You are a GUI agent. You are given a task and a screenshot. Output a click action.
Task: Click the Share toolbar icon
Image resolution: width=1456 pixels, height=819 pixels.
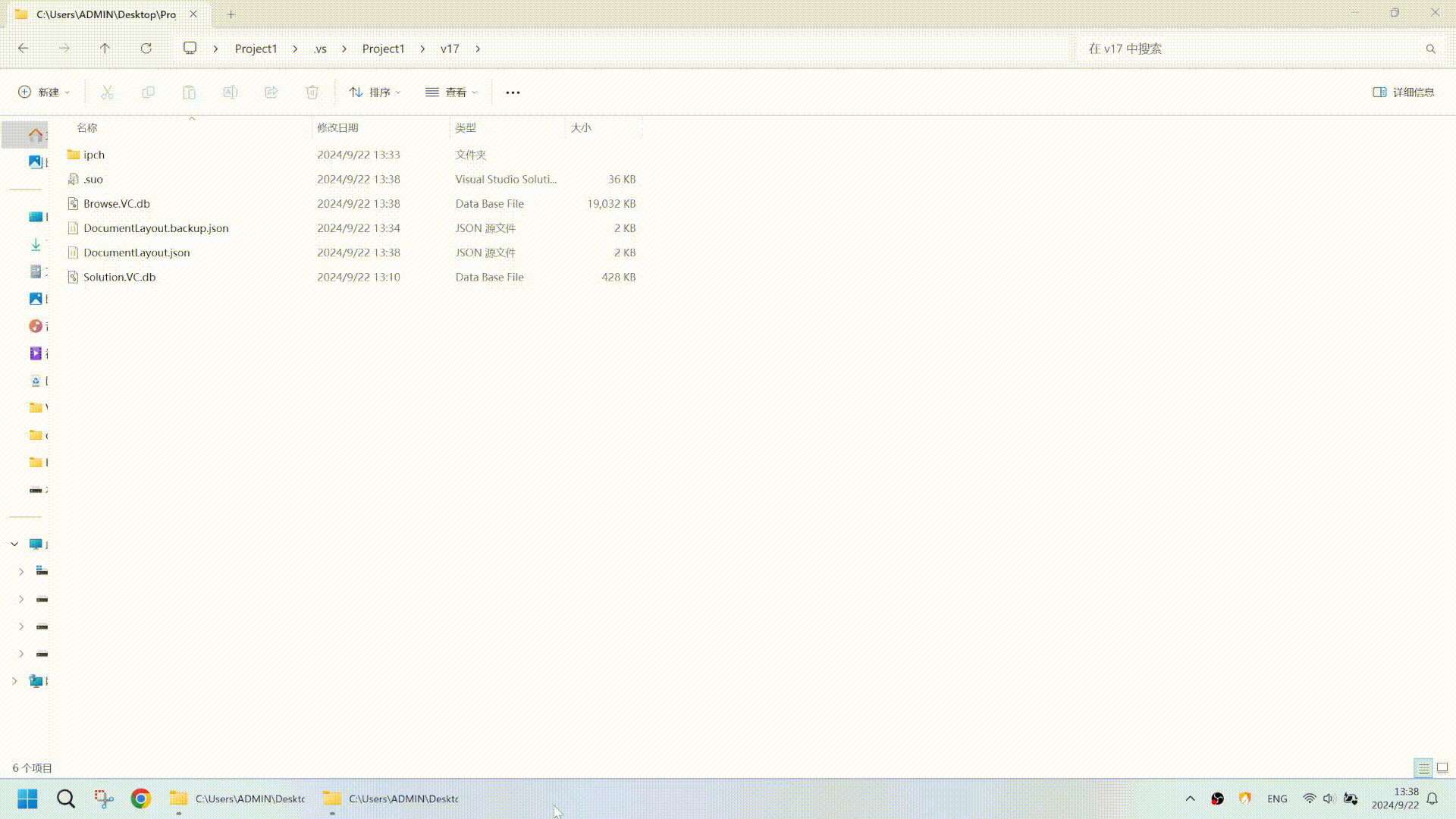click(271, 92)
